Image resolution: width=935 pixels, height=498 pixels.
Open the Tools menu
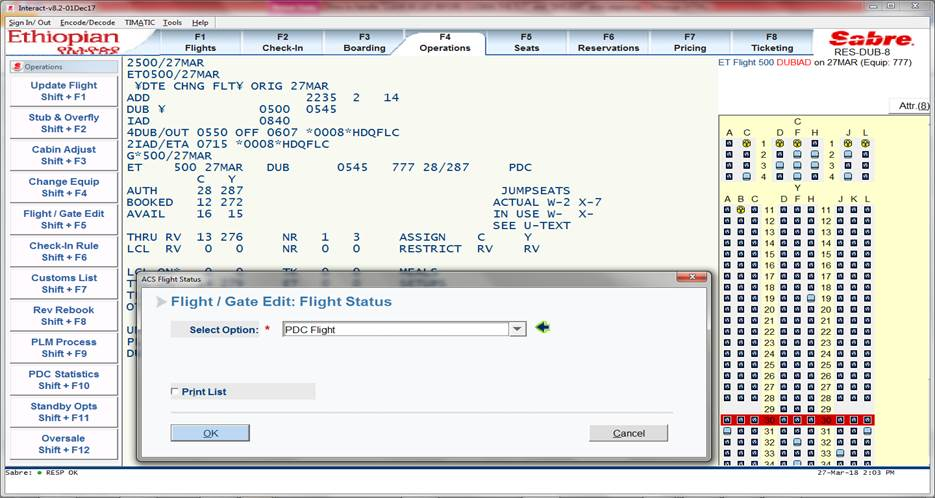tap(172, 23)
